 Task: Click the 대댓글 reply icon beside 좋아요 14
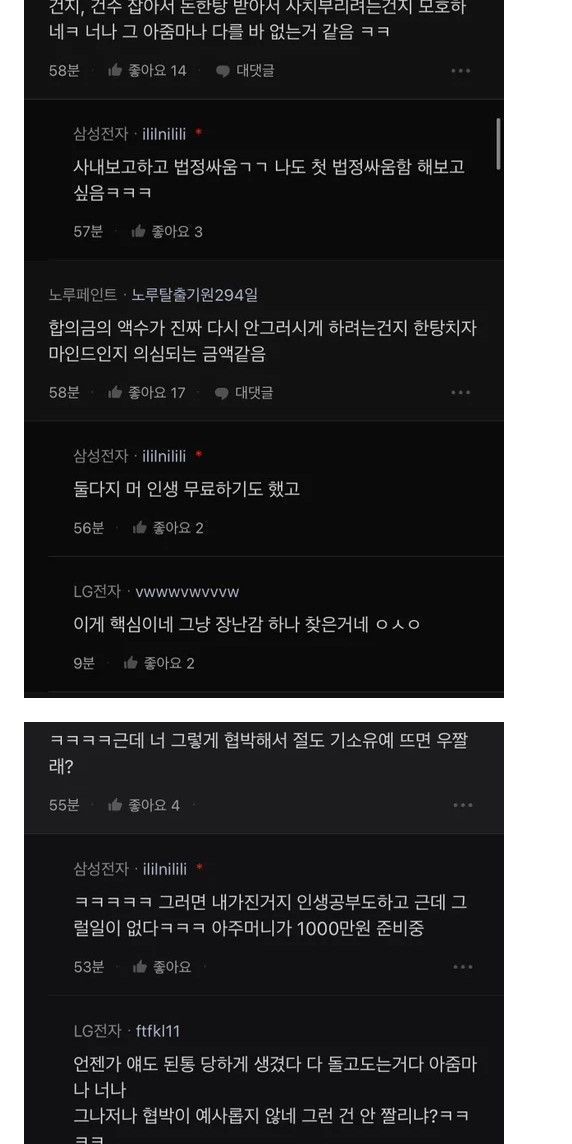244,71
